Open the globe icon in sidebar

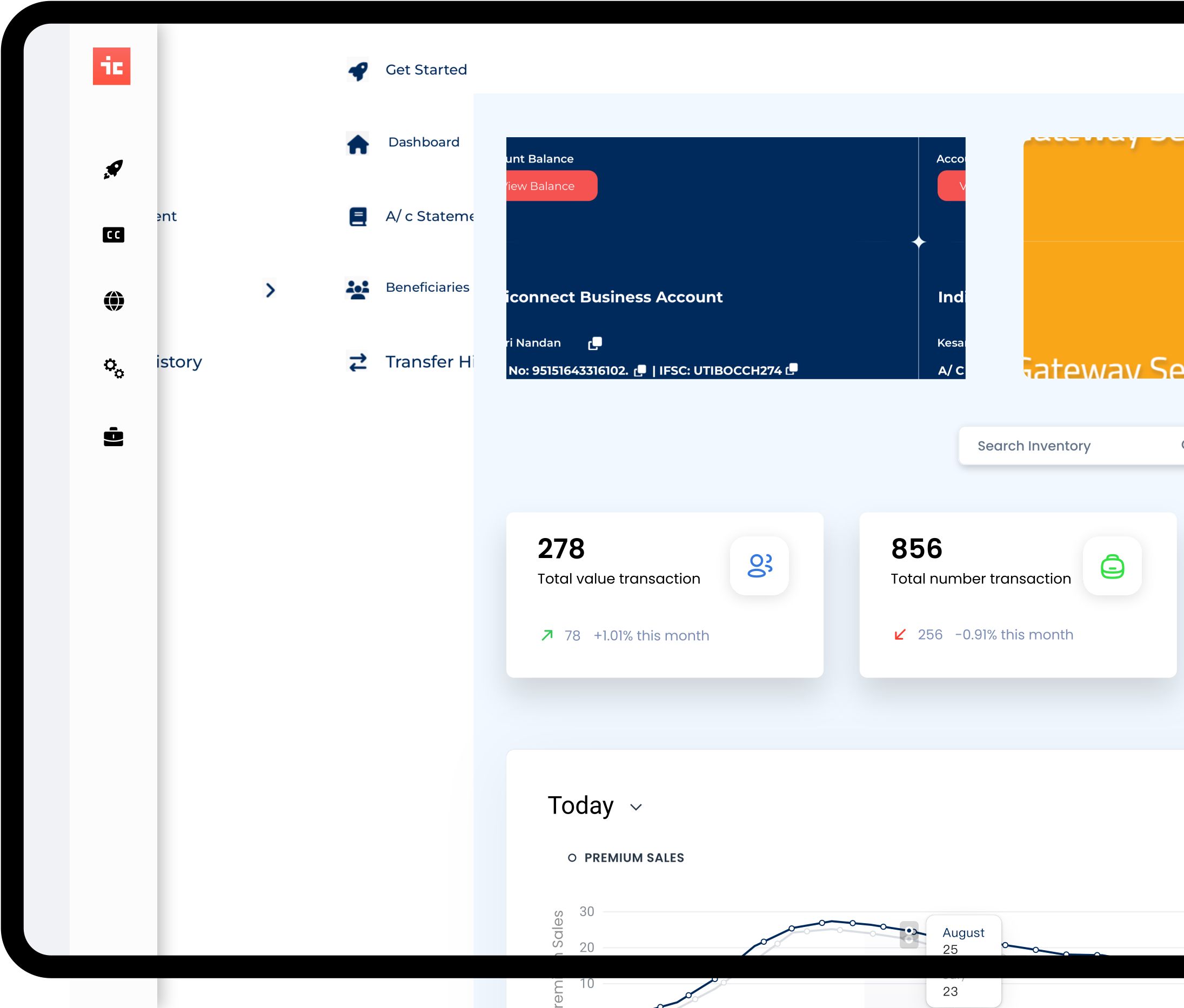pyautogui.click(x=113, y=301)
